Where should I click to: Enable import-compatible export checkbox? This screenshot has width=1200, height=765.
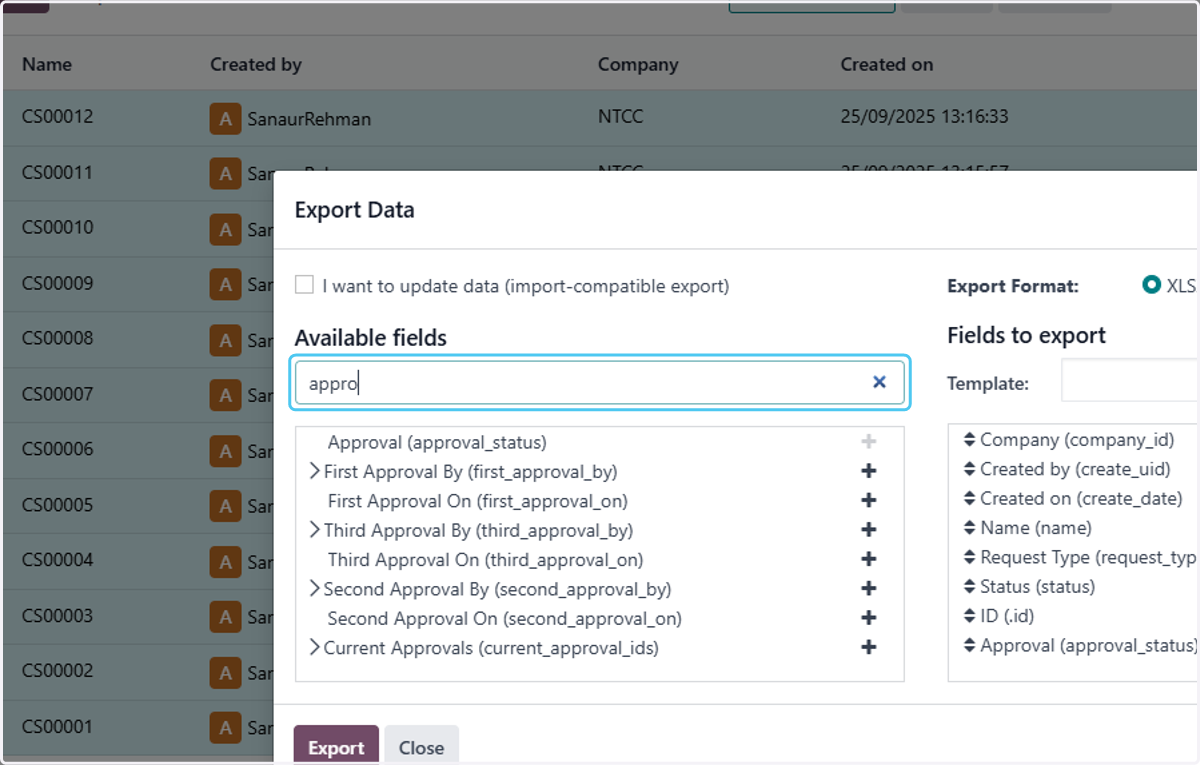pos(304,285)
